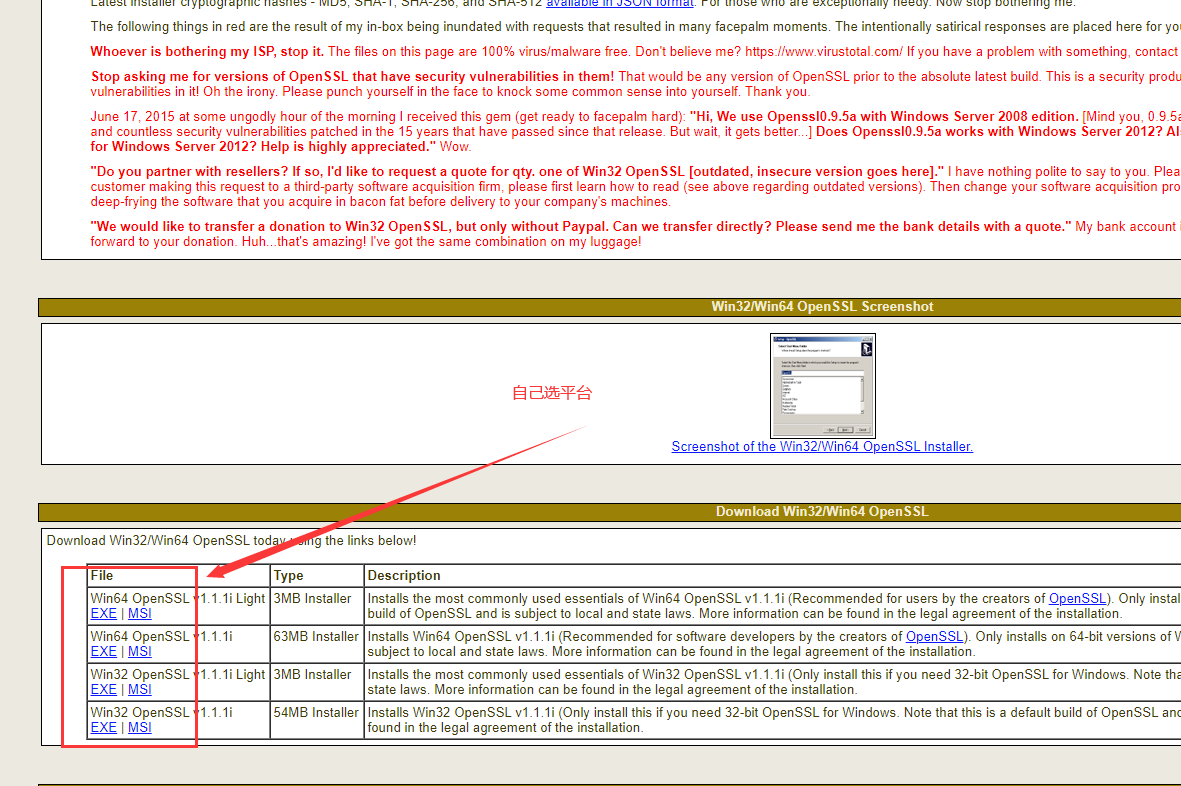This screenshot has height=786, width=1181.
Task: Open OpenSSL link in Win64 63MB description
Action: coord(934,636)
